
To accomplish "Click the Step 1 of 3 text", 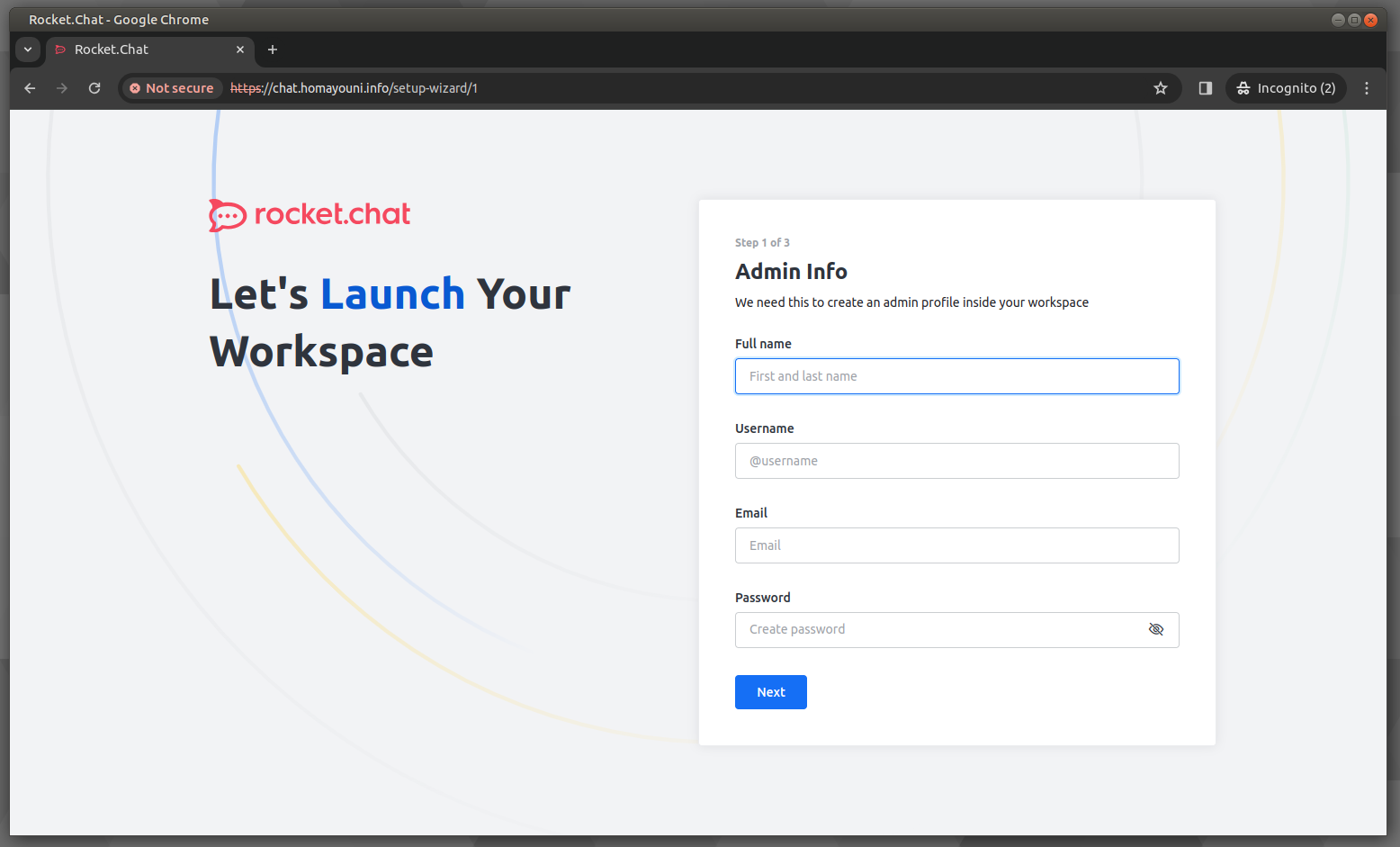I will pyautogui.click(x=762, y=243).
